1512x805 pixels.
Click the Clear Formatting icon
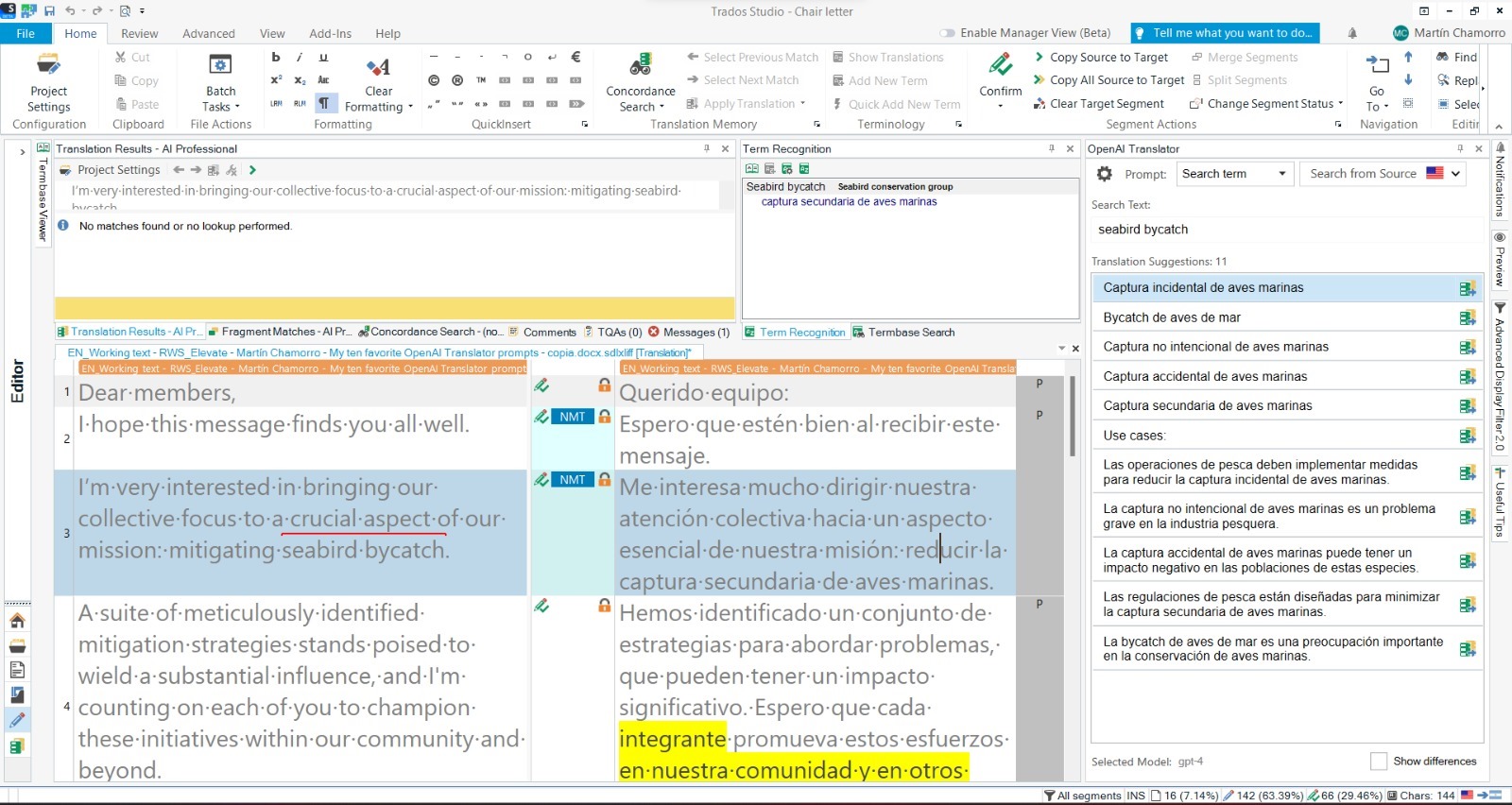378,67
